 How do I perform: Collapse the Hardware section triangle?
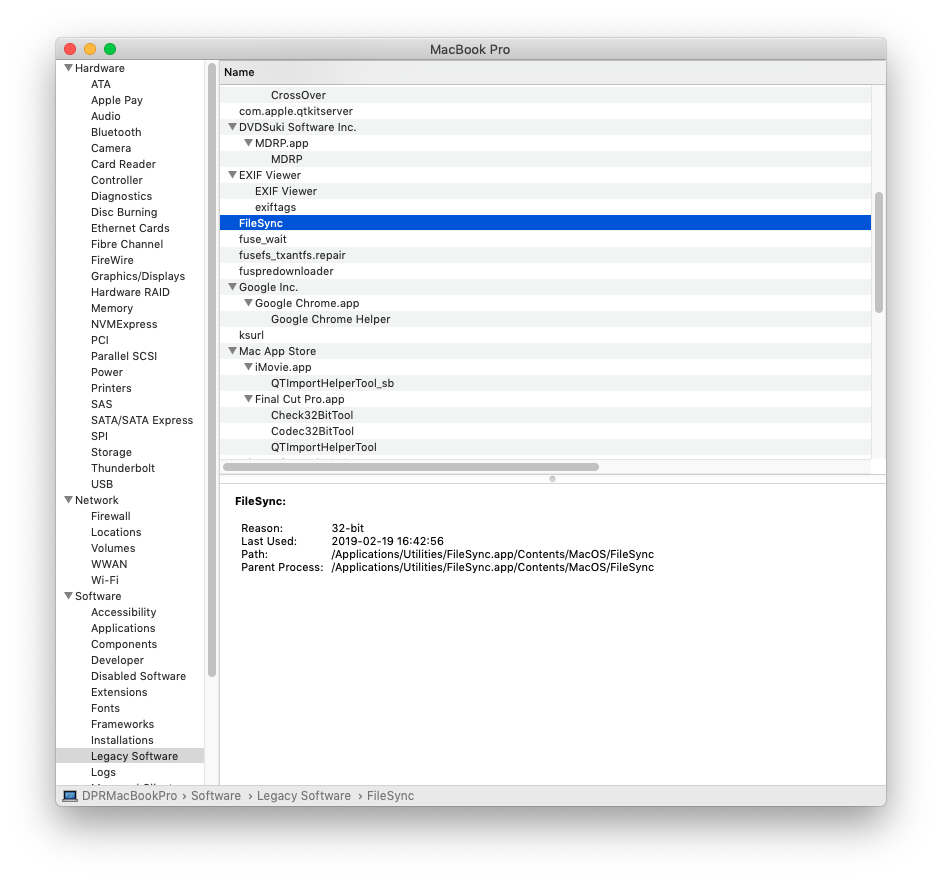(68, 68)
